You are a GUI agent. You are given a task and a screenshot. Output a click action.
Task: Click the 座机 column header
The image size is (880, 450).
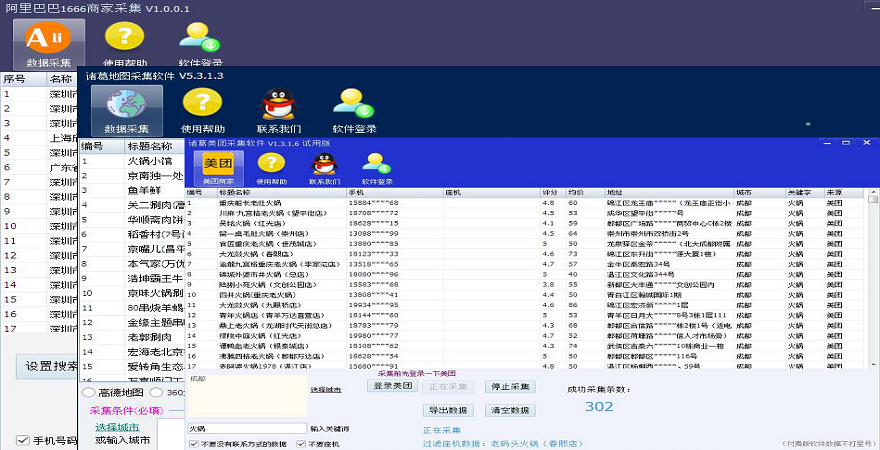(492, 192)
